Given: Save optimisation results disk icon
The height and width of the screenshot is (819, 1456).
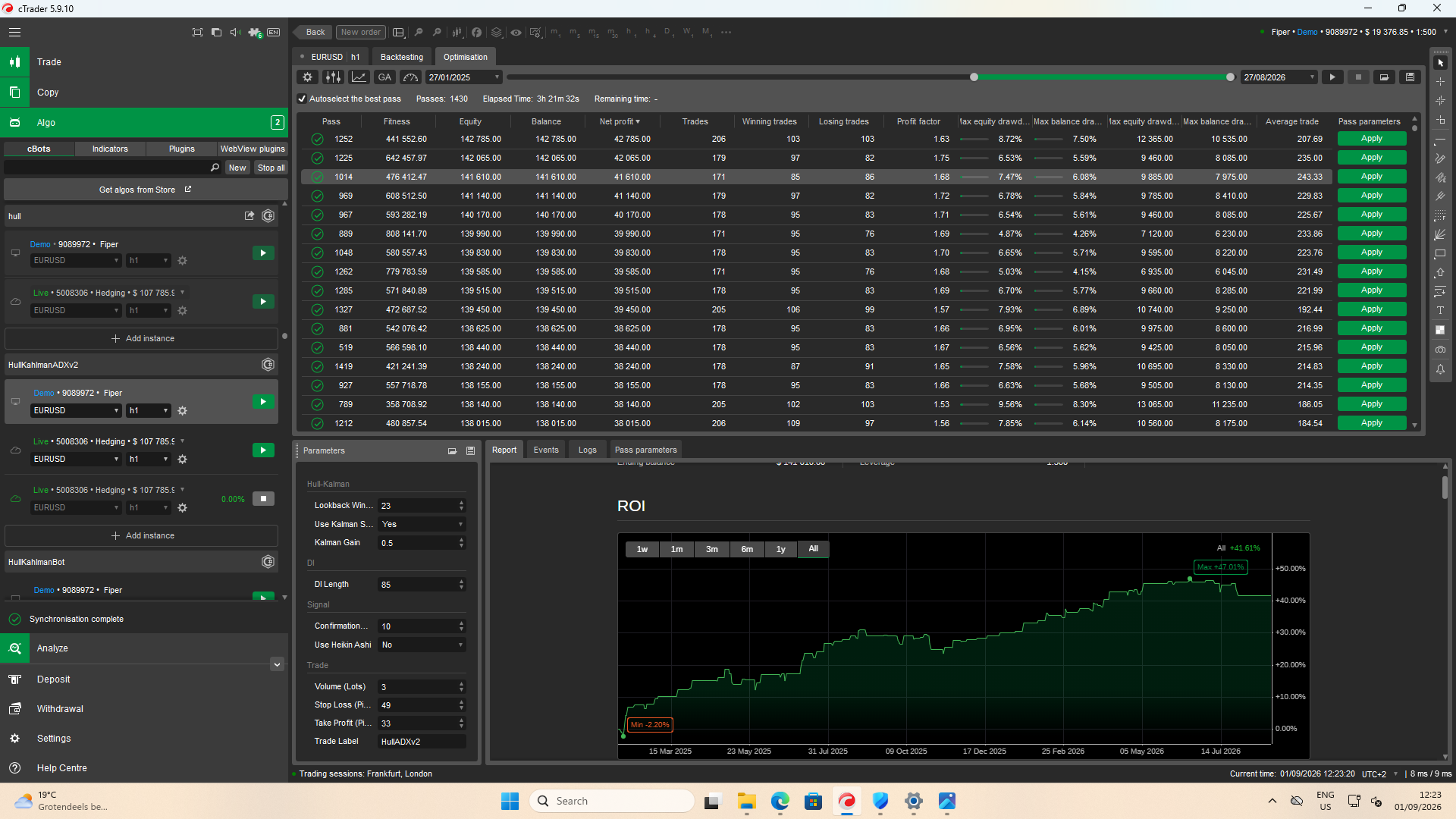Looking at the screenshot, I should pos(1410,77).
